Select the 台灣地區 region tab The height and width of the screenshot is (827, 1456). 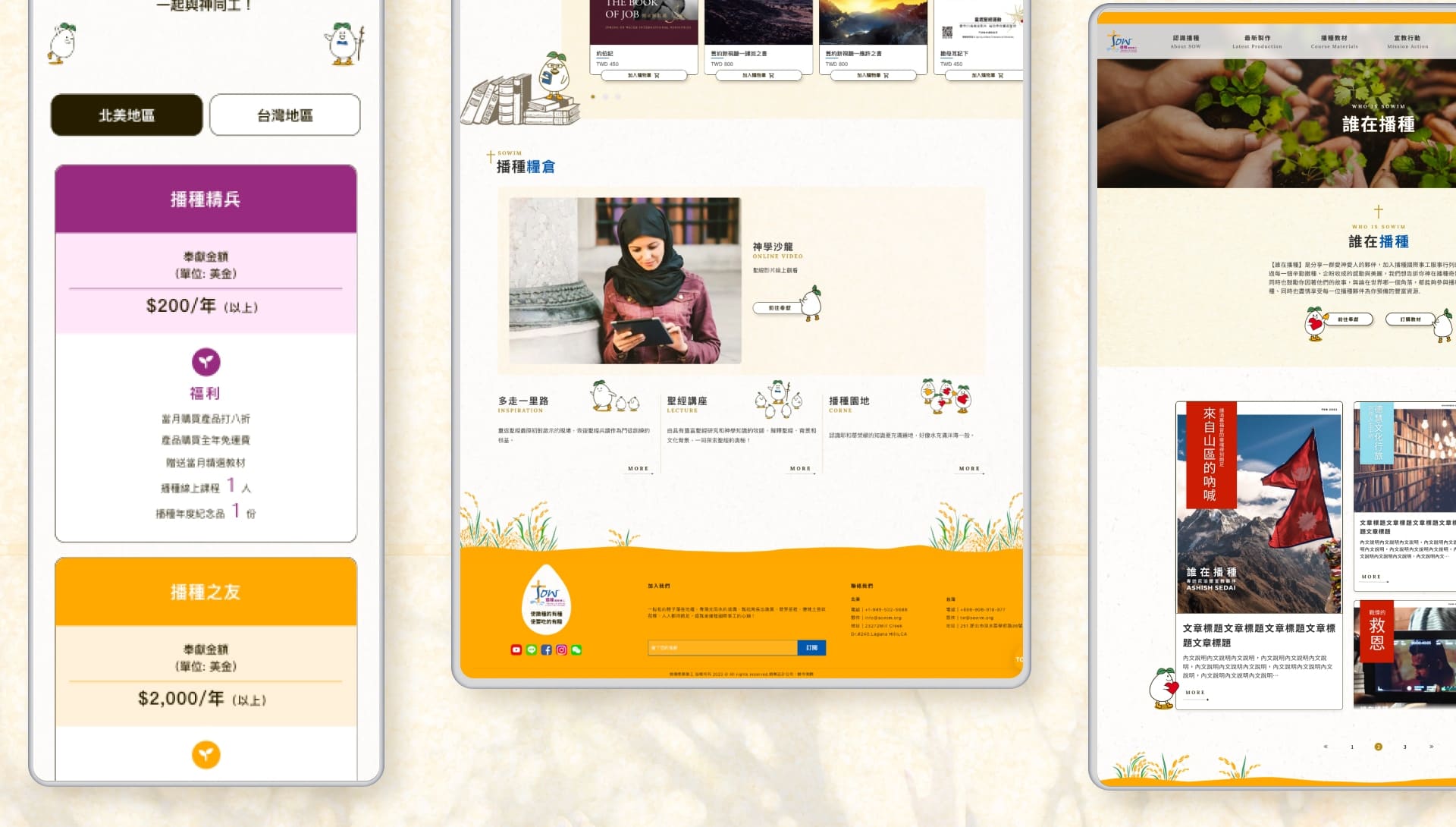[x=284, y=115]
